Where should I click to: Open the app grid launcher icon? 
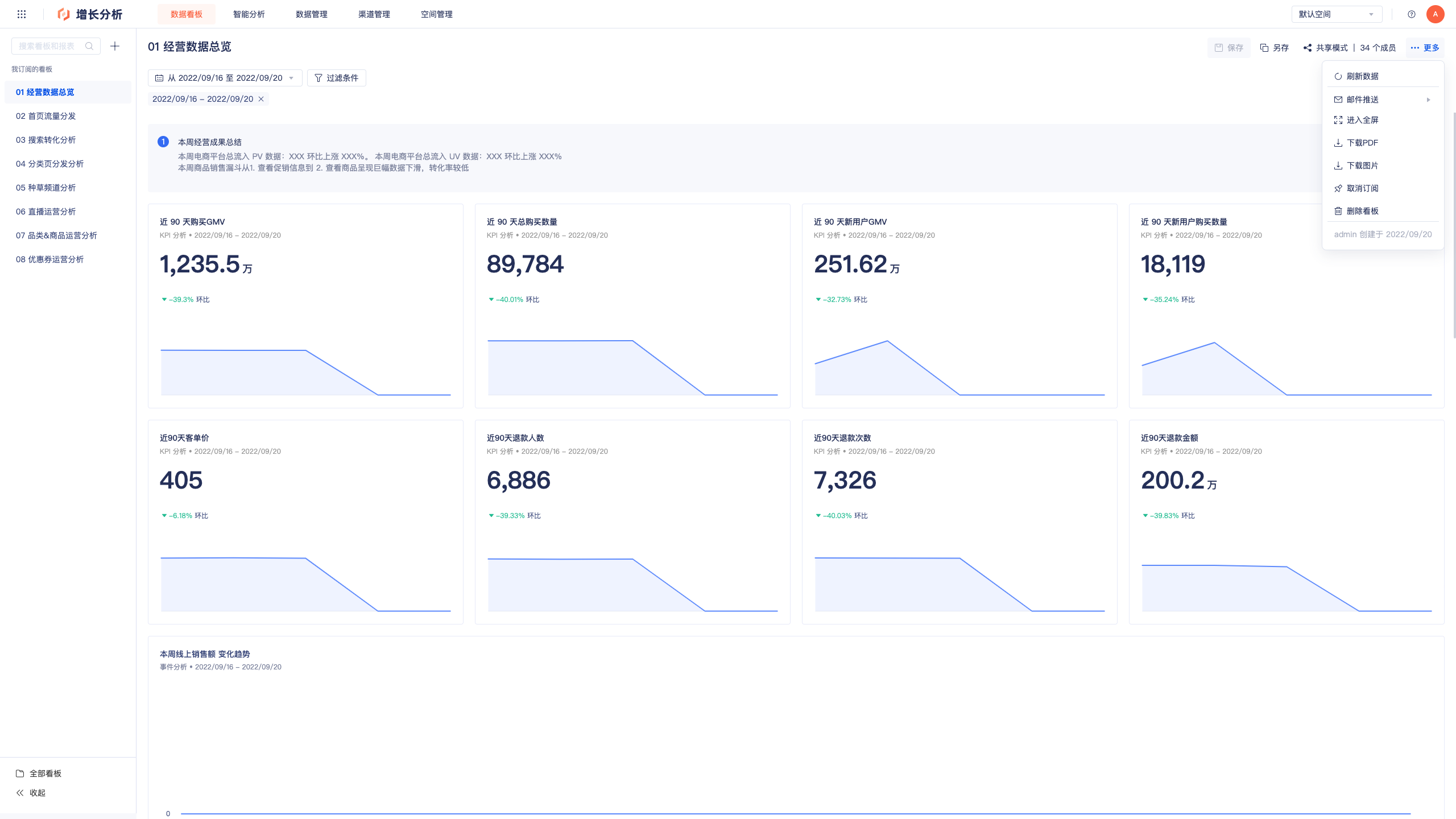[x=22, y=14]
